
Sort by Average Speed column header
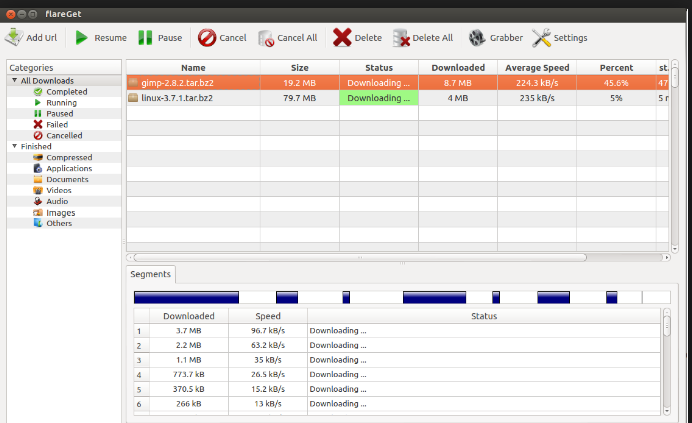537,68
